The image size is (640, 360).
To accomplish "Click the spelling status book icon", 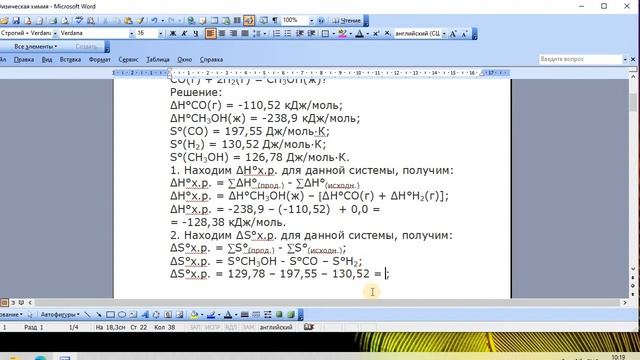I will [x=309, y=327].
